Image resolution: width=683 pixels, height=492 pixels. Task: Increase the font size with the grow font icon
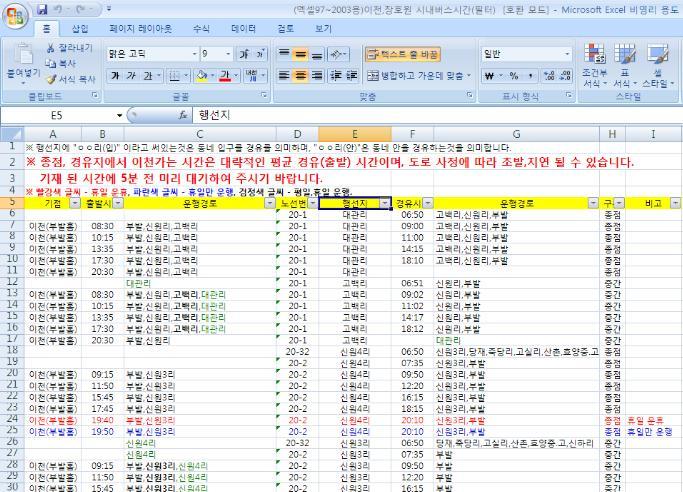pyautogui.click(x=244, y=54)
